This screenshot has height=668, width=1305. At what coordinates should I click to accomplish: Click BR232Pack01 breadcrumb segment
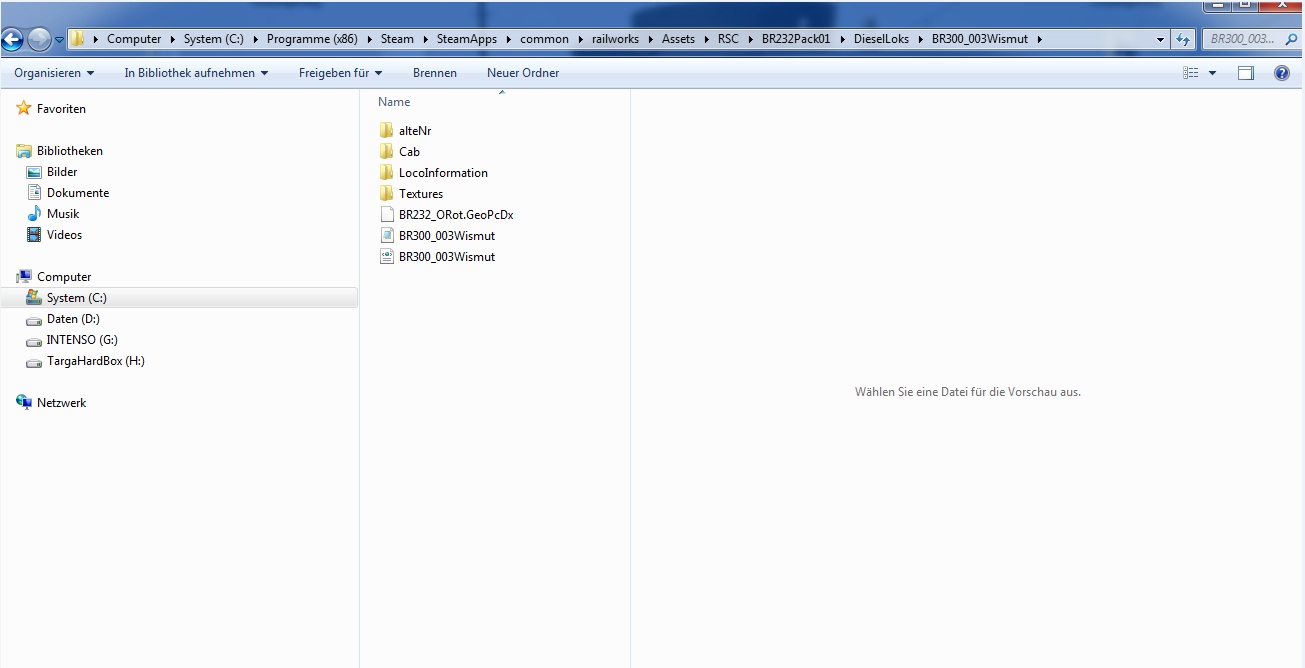[x=796, y=39]
